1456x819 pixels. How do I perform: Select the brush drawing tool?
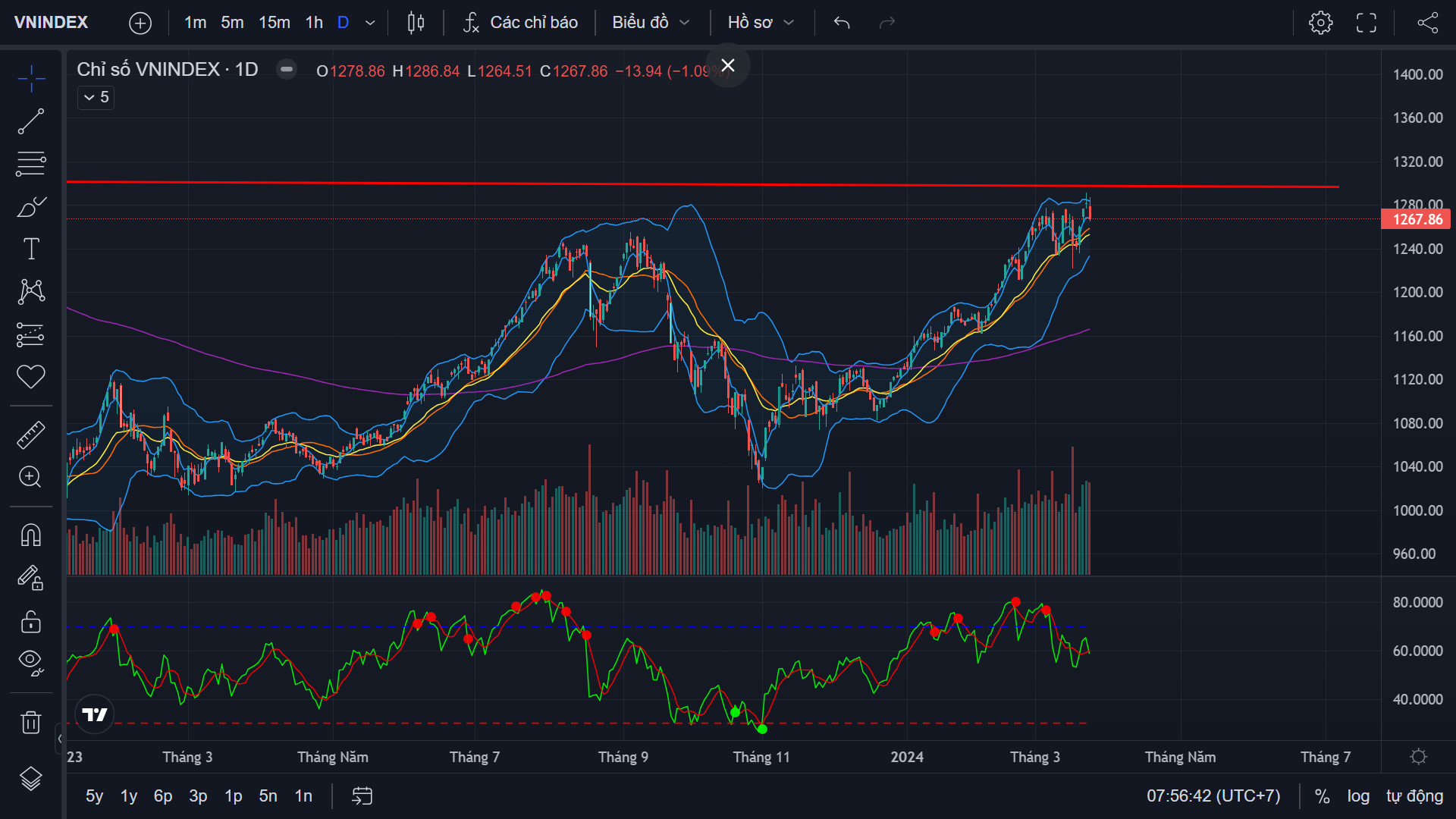pyautogui.click(x=31, y=206)
